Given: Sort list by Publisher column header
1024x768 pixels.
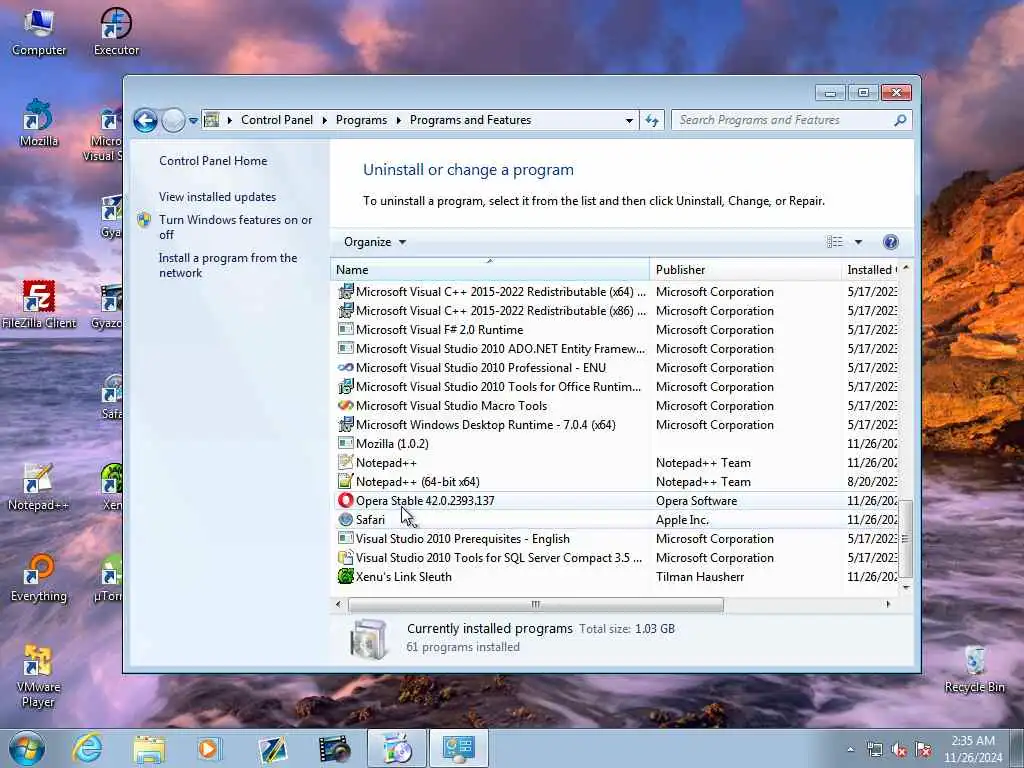Looking at the screenshot, I should point(746,270).
